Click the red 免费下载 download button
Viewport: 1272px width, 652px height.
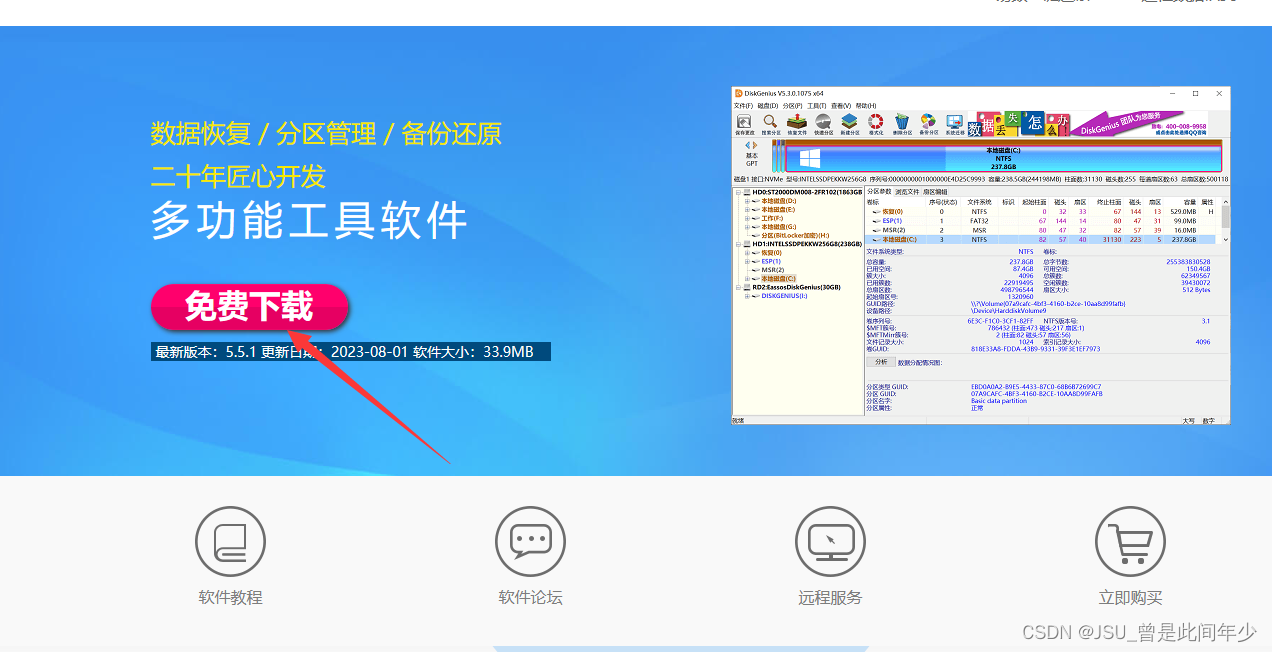249,307
